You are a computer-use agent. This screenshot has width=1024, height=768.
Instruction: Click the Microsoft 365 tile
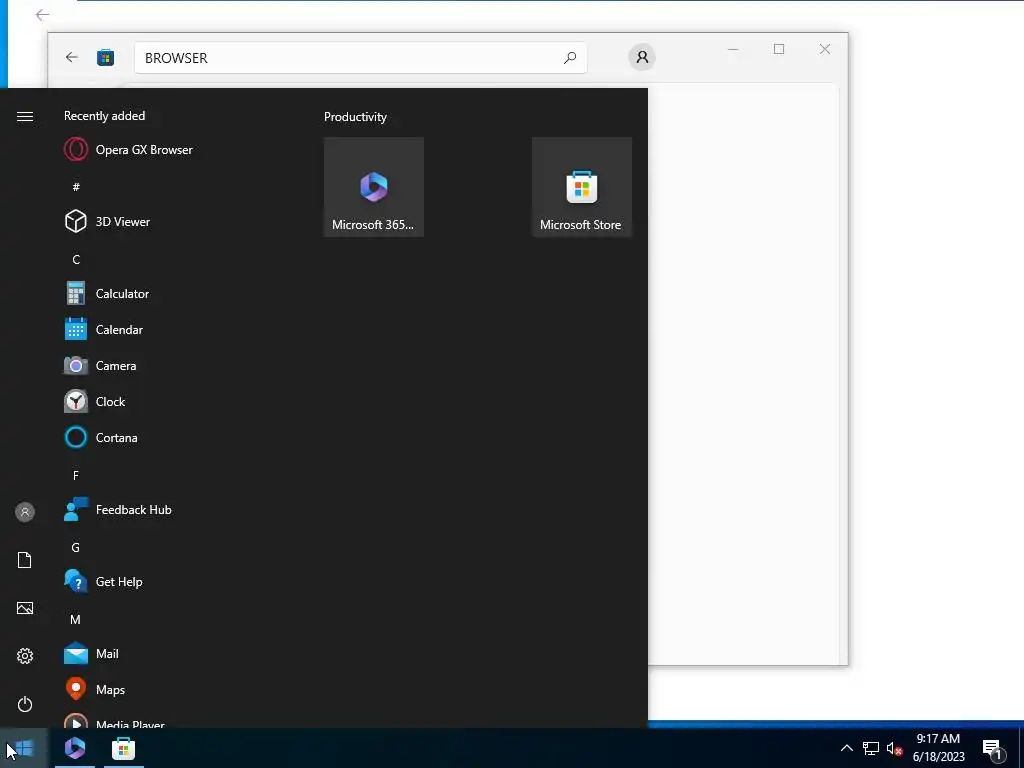click(x=374, y=187)
